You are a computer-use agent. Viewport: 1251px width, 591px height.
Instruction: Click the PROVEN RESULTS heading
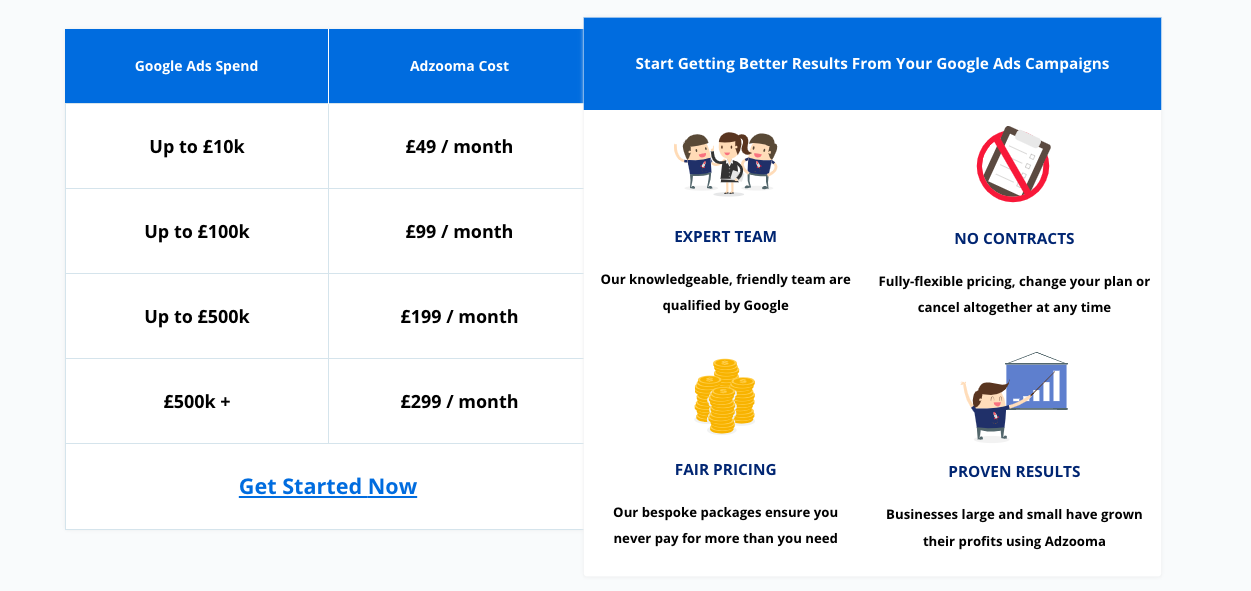pos(1014,472)
